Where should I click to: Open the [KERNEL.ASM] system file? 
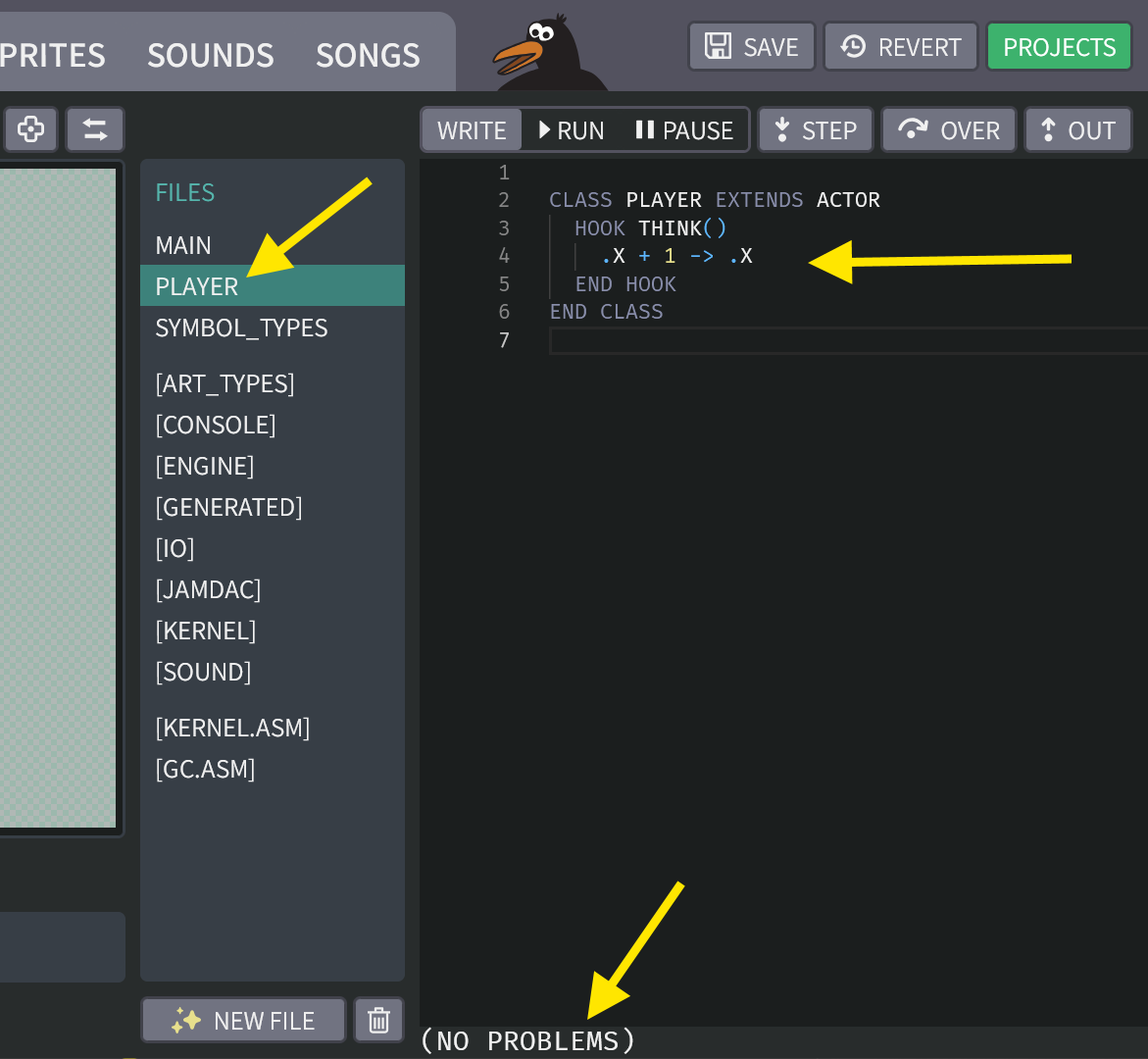pos(232,728)
